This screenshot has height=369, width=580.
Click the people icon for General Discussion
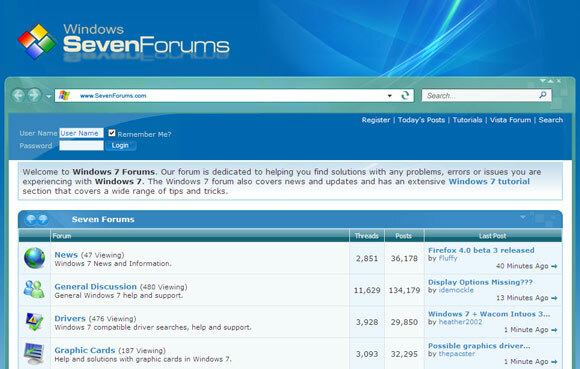[x=34, y=290]
